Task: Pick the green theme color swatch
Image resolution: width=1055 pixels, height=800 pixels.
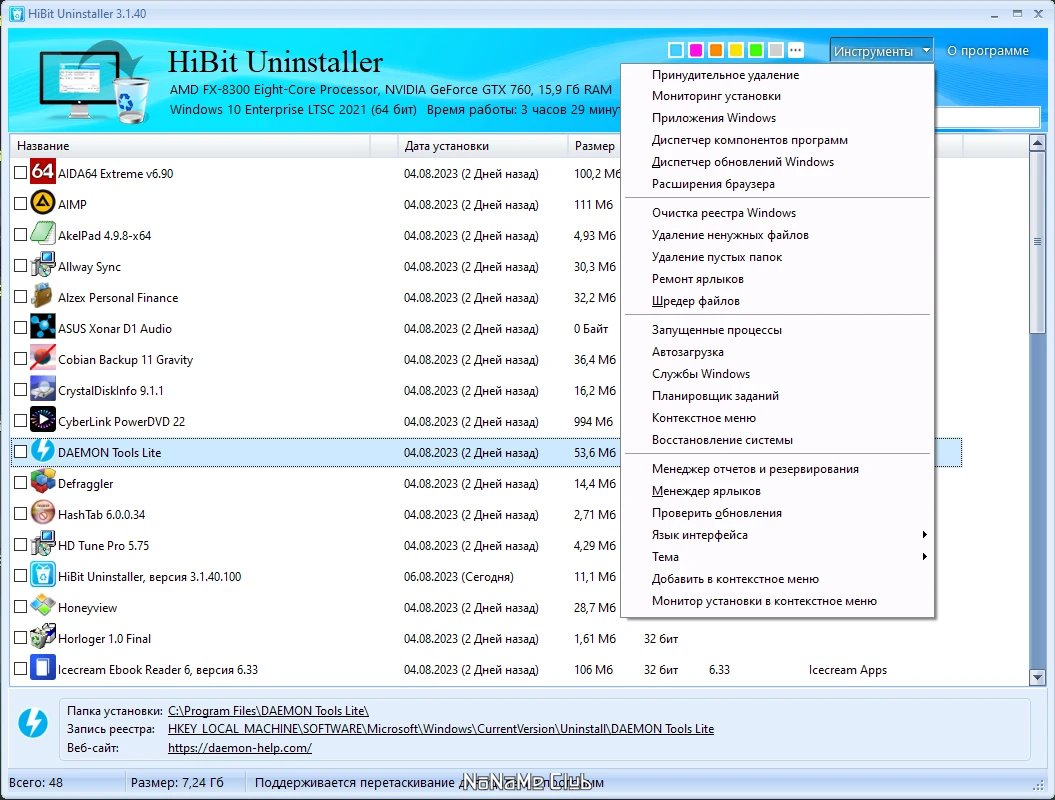Action: [x=756, y=50]
